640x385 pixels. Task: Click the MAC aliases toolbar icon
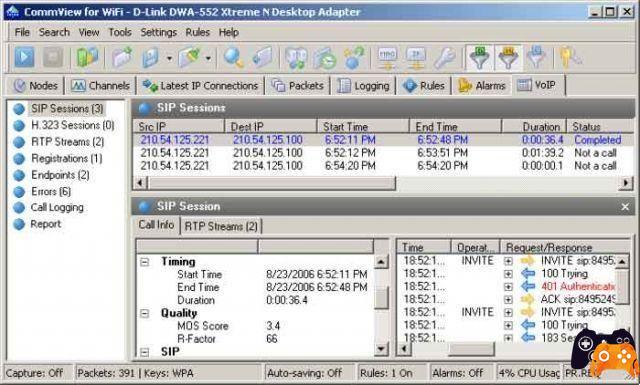pyautogui.click(x=387, y=58)
